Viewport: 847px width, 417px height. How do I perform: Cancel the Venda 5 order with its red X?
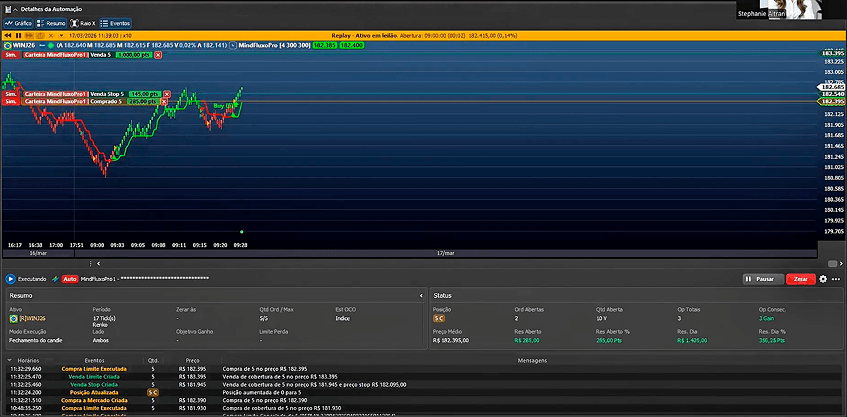pos(158,55)
